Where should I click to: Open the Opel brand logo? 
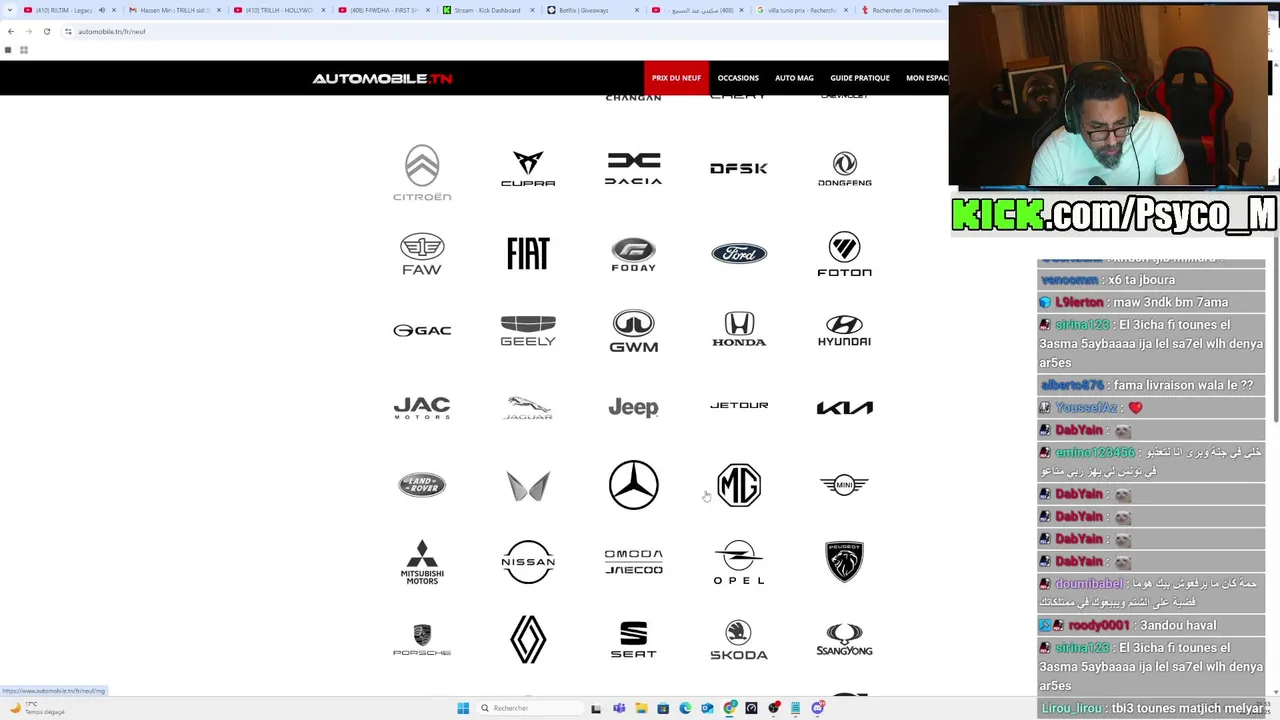click(739, 562)
